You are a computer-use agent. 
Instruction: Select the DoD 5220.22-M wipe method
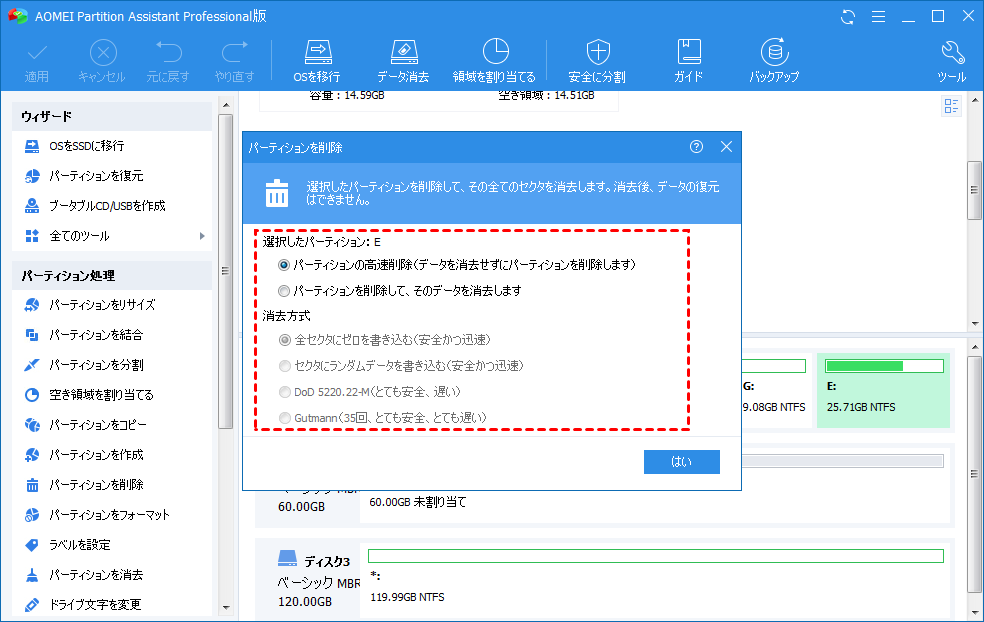(x=285, y=392)
